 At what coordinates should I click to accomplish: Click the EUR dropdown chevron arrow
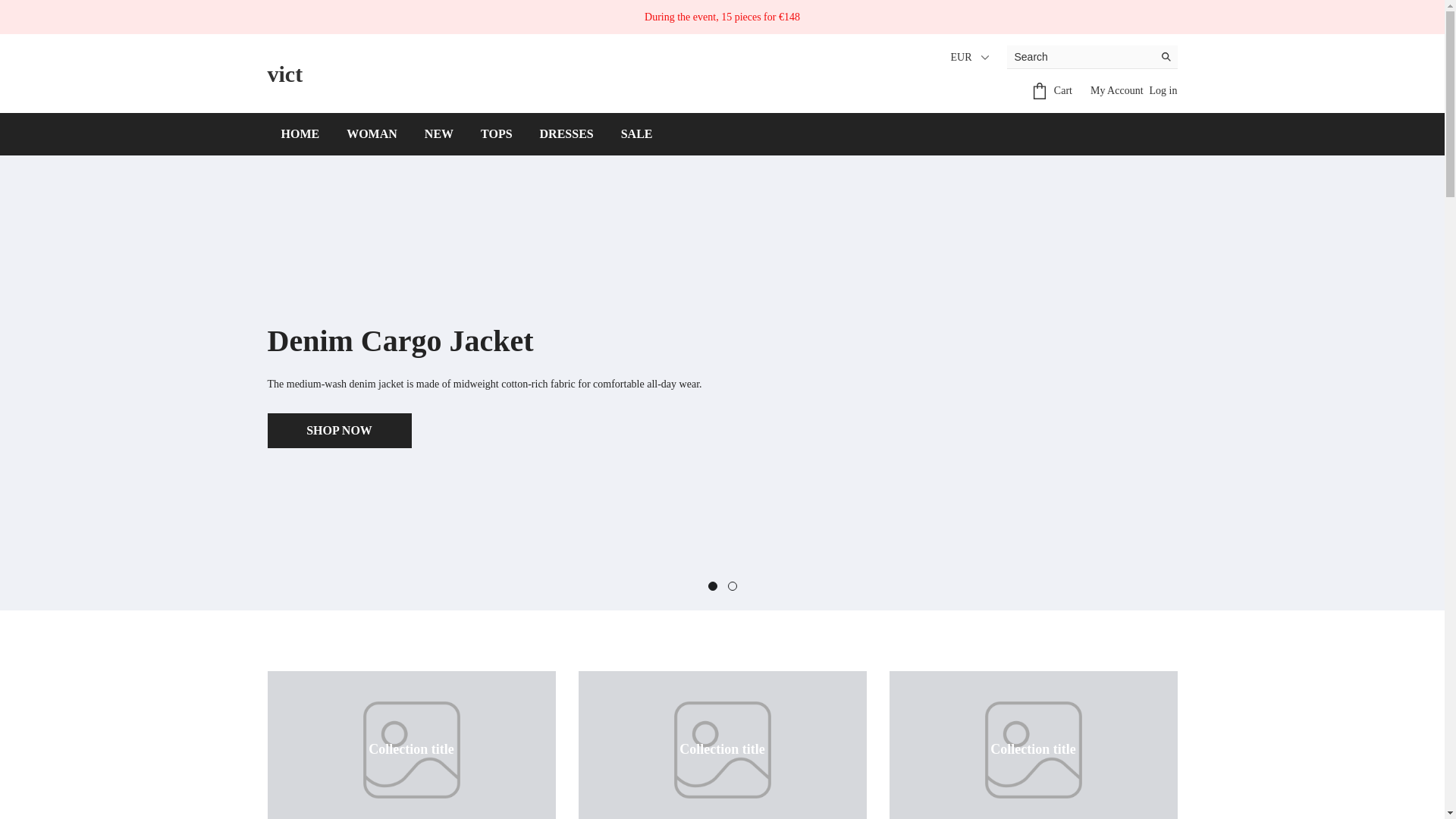point(985,58)
